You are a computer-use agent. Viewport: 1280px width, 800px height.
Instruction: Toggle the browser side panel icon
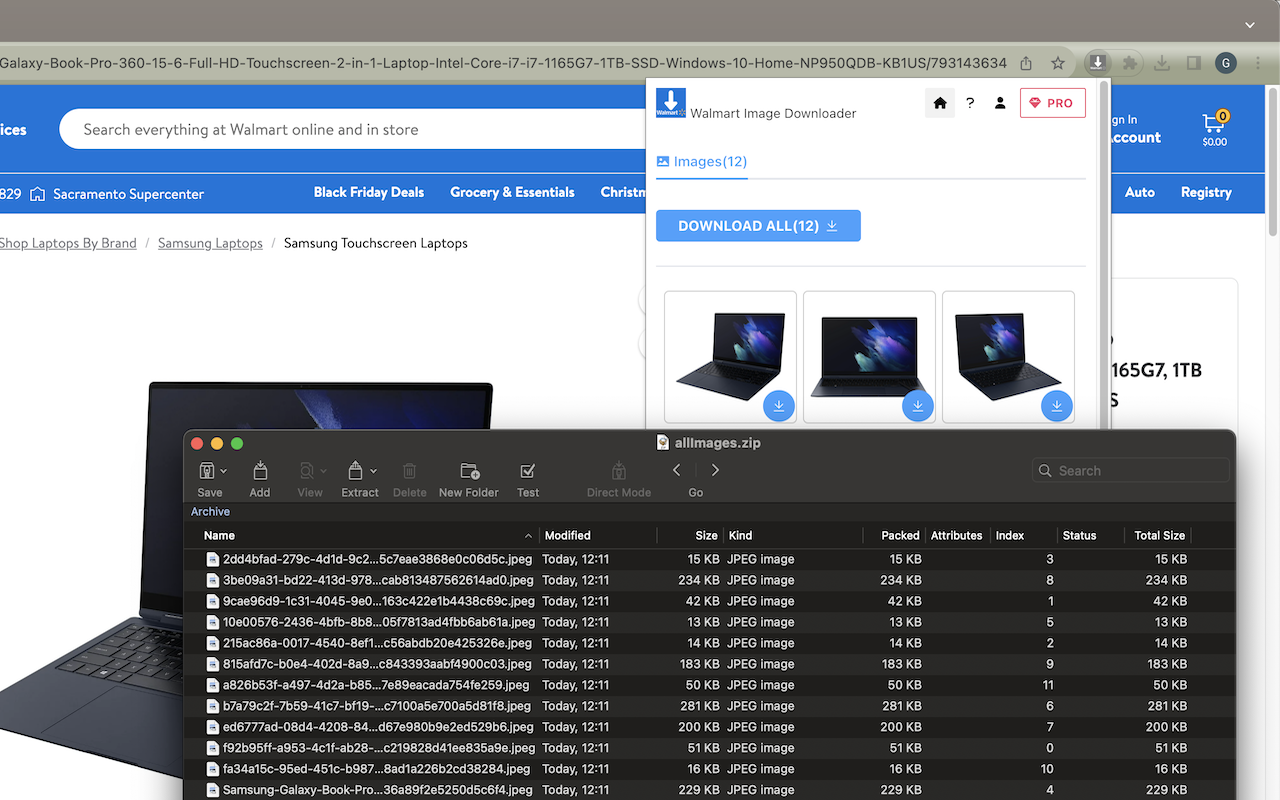pyautogui.click(x=1194, y=63)
